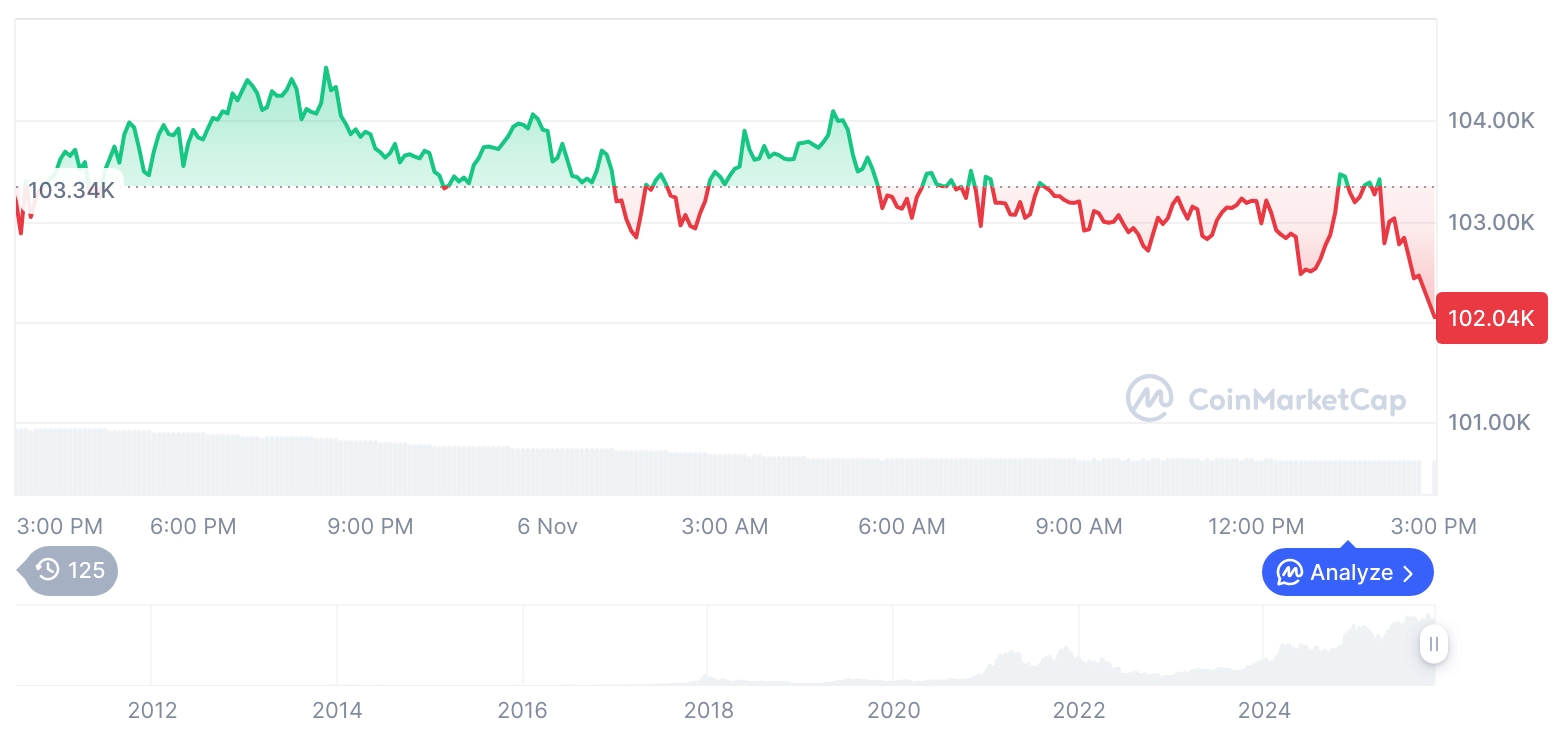Click the CoinMarketCap watermark text
This screenshot has width=1566, height=732.
1297,400
